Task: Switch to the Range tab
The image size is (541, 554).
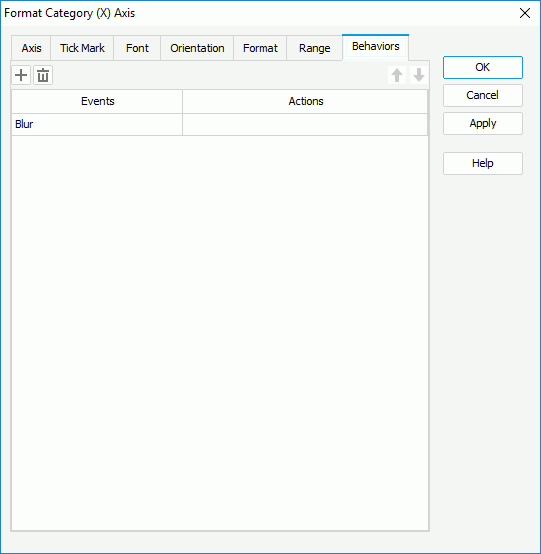Action: tap(314, 48)
